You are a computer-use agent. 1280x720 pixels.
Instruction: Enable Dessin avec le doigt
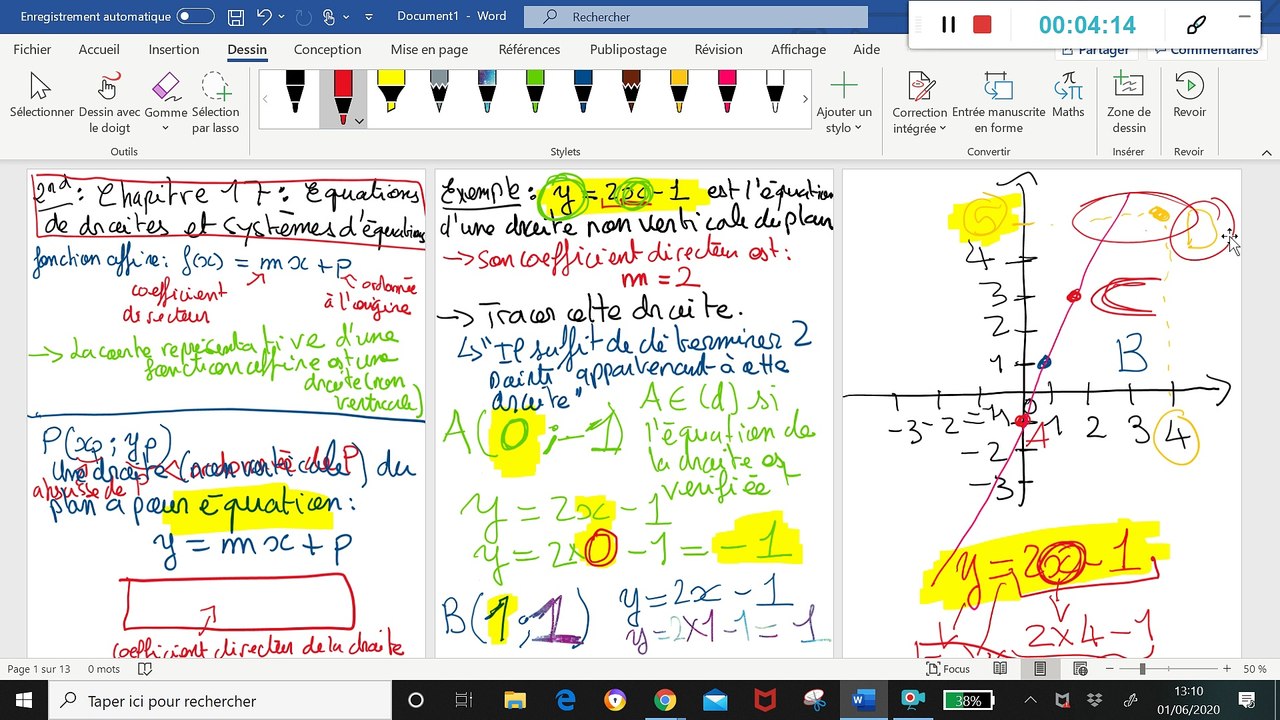109,101
